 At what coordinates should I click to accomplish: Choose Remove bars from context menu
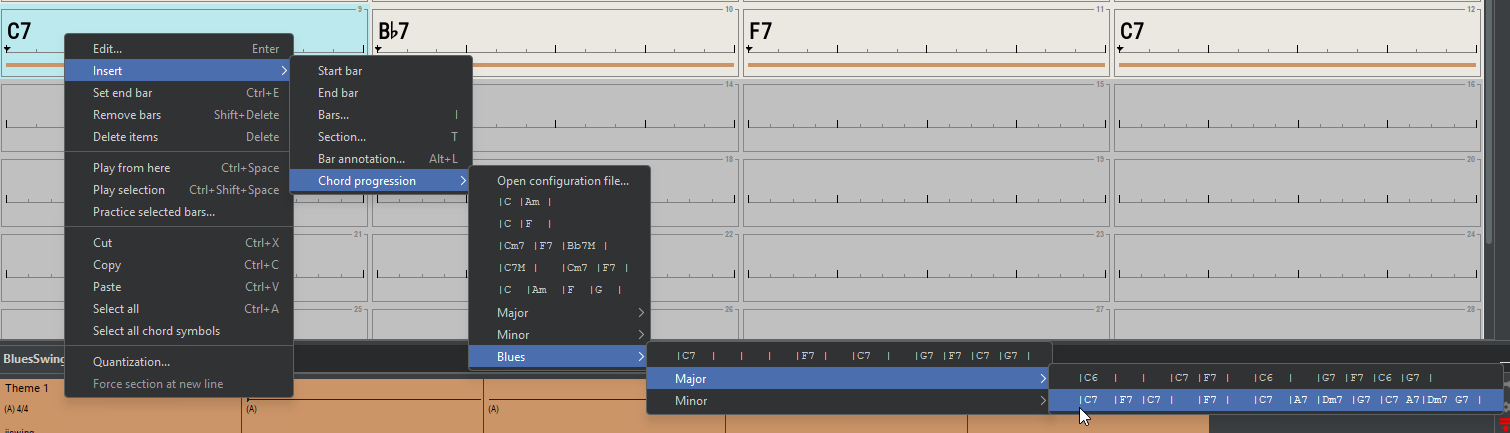126,115
